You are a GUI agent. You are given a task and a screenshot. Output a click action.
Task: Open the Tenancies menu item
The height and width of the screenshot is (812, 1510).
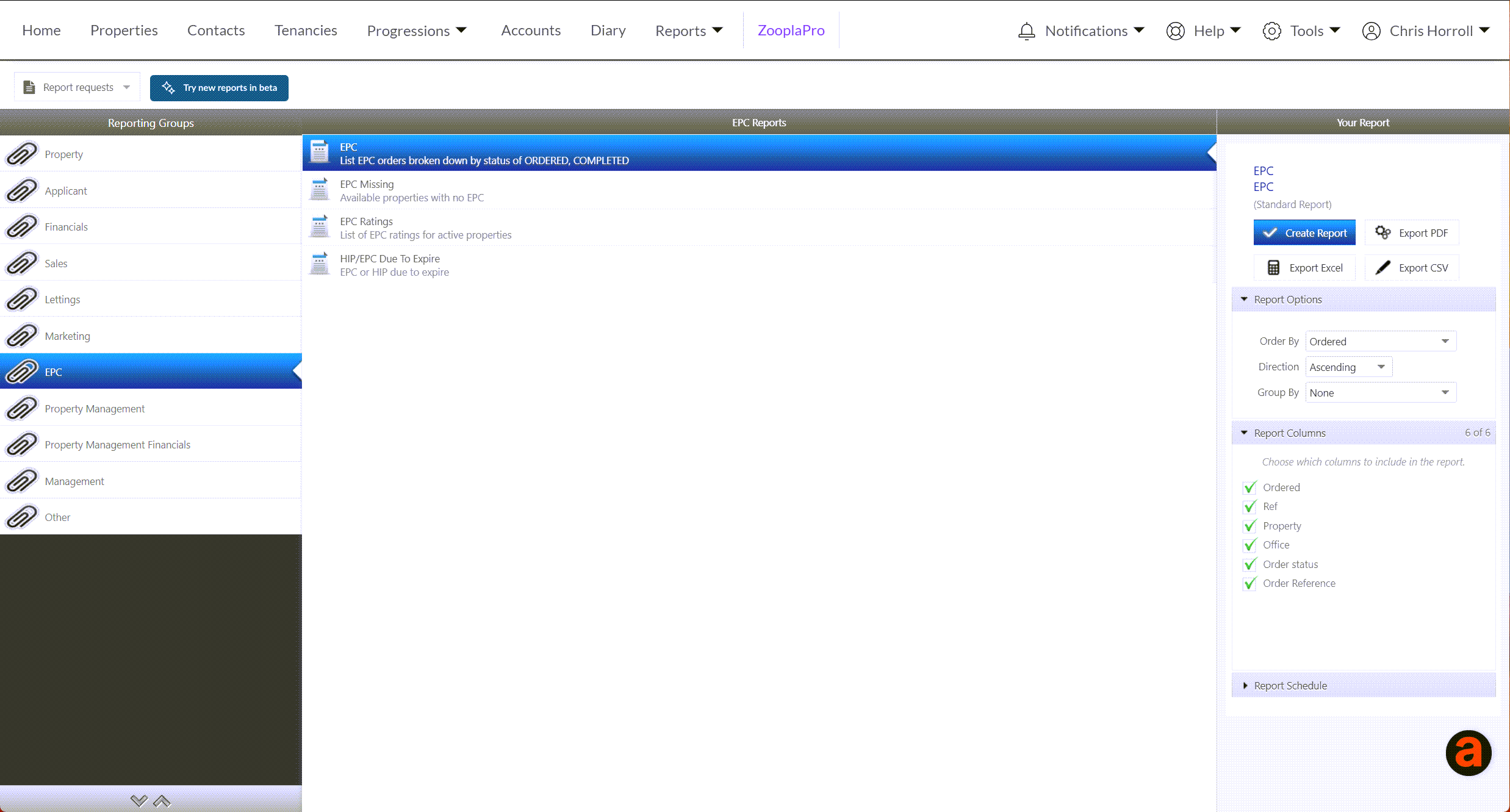(x=306, y=30)
